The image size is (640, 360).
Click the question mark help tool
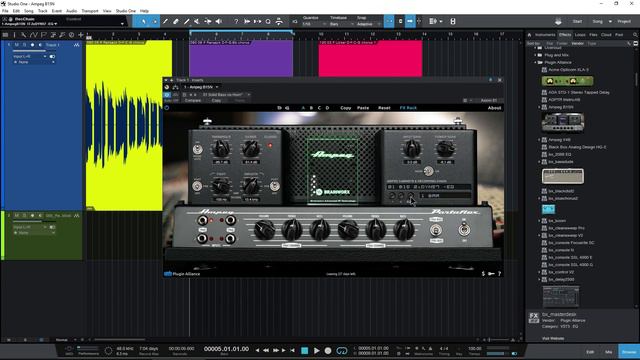click(x=236, y=21)
